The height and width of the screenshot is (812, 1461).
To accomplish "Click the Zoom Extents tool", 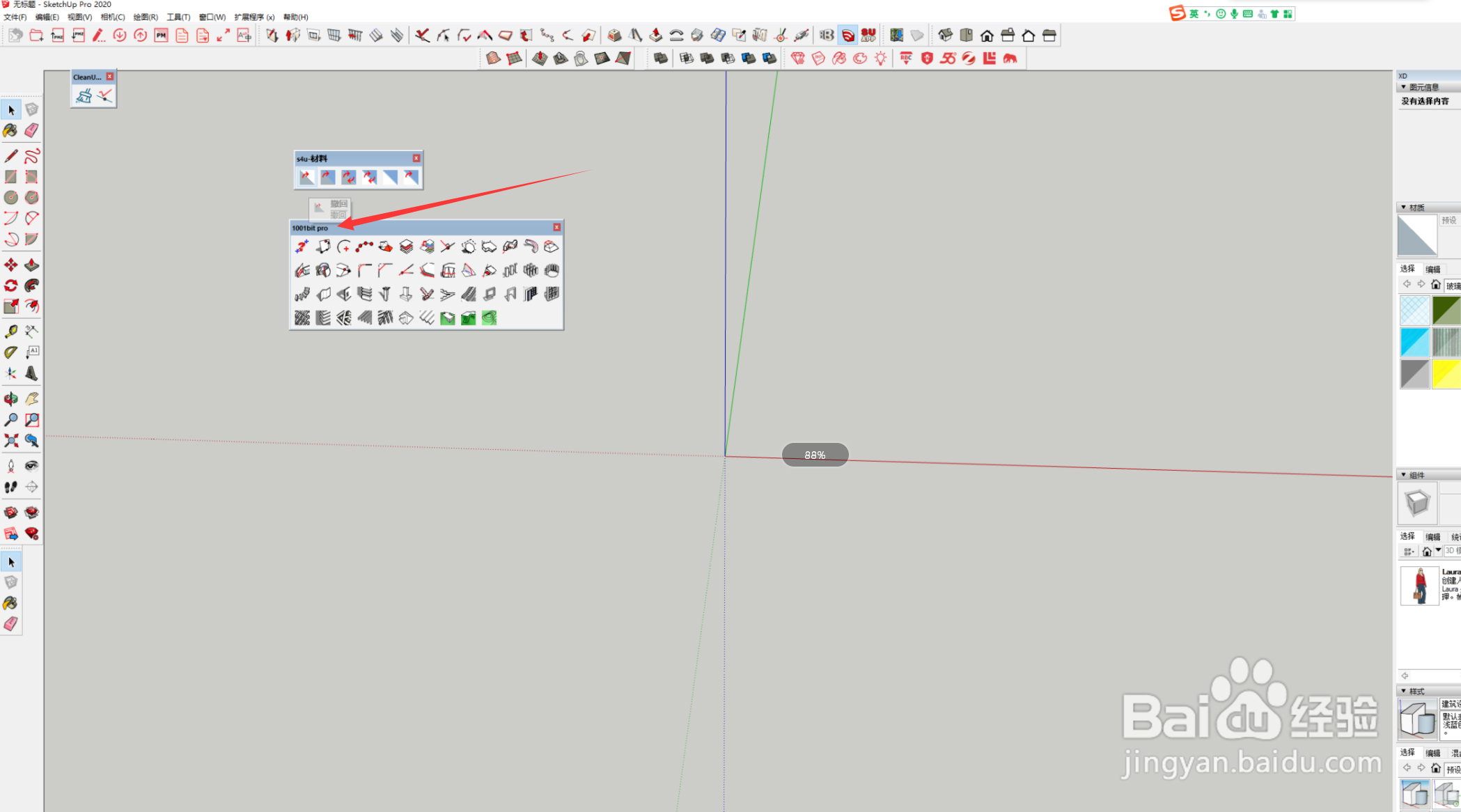I will (x=10, y=440).
